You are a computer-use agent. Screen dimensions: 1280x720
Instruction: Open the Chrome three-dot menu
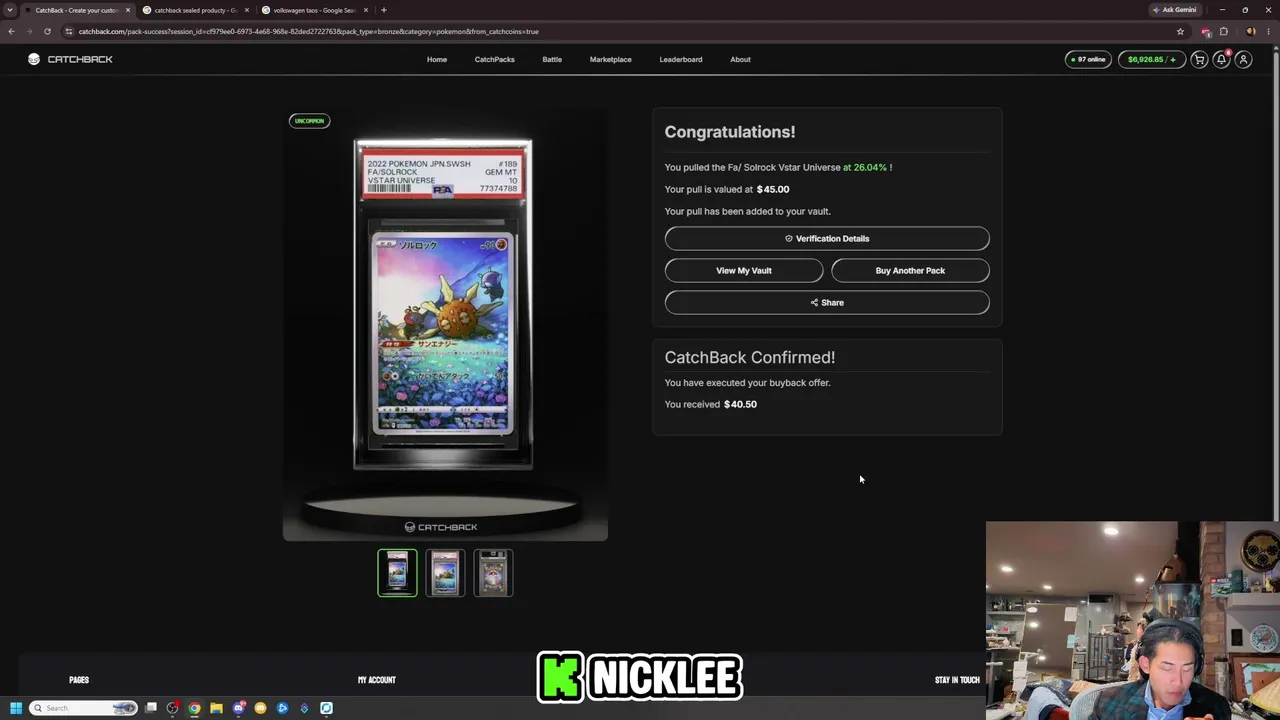pos(1268,31)
